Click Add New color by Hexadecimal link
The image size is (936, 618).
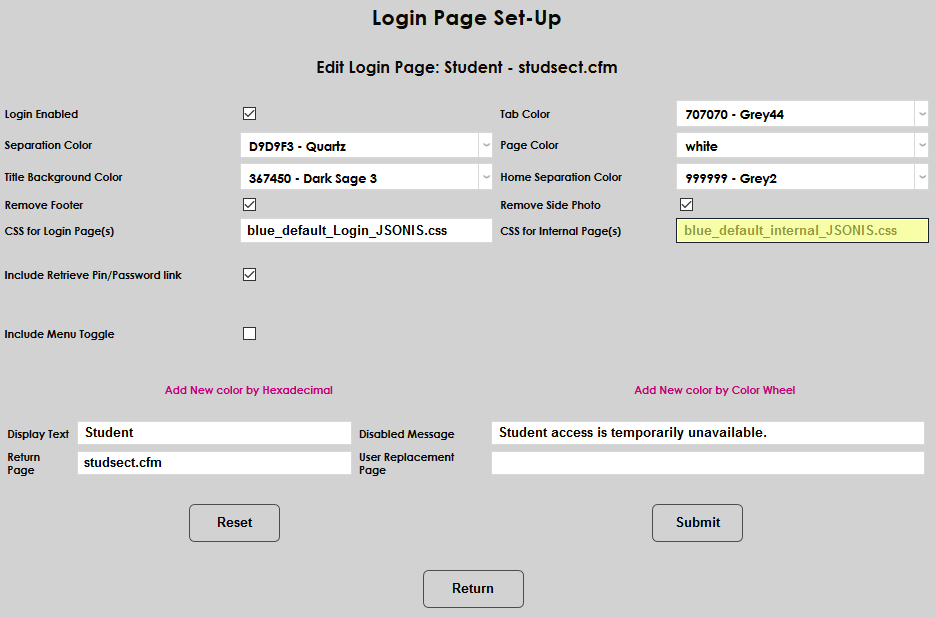249,390
